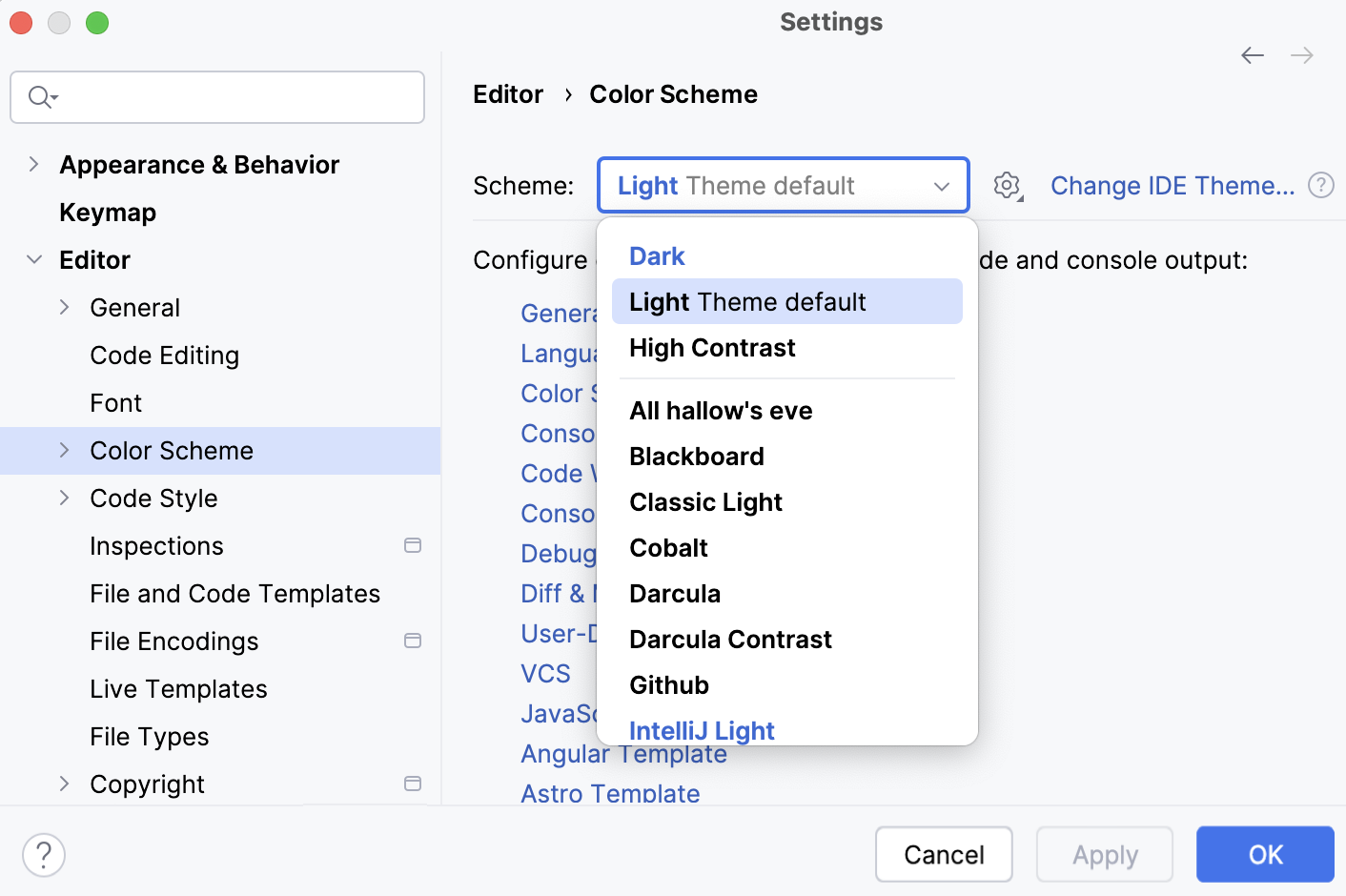Screen dimensions: 1346x896
Task: Click the modified-settings indicator next to File Encodings
Action: pyautogui.click(x=413, y=641)
